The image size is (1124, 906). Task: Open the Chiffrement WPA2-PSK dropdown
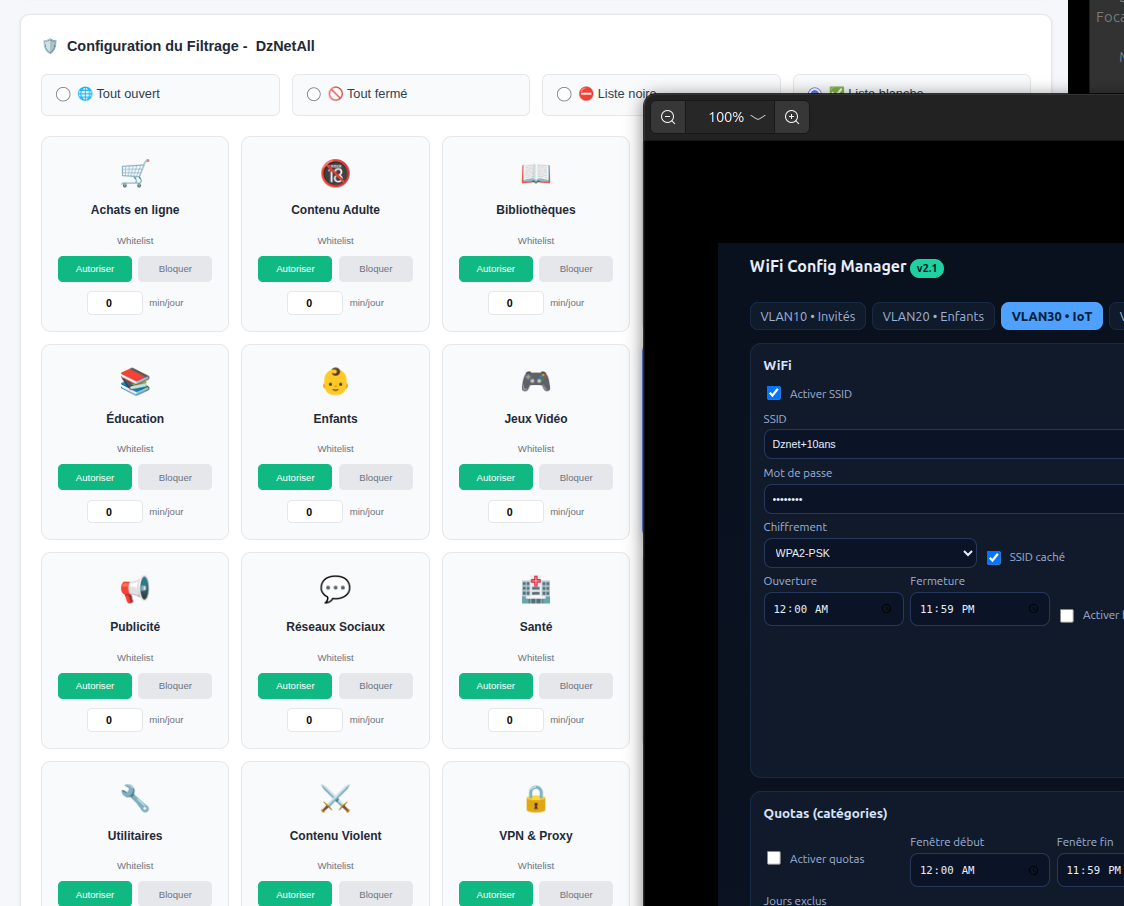[x=870, y=553]
